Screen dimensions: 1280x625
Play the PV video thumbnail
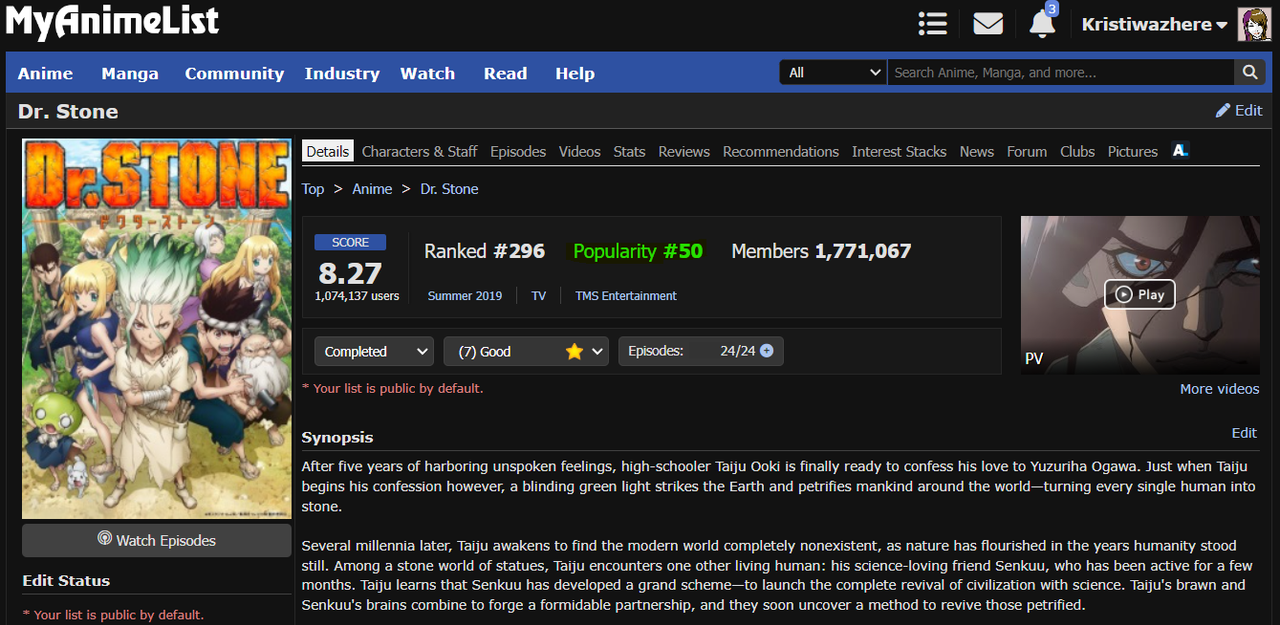1140,294
